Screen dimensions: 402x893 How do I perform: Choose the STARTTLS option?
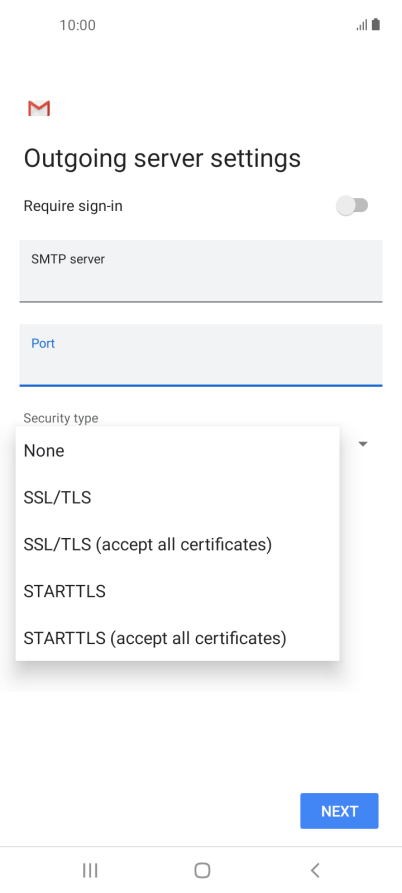point(178,591)
